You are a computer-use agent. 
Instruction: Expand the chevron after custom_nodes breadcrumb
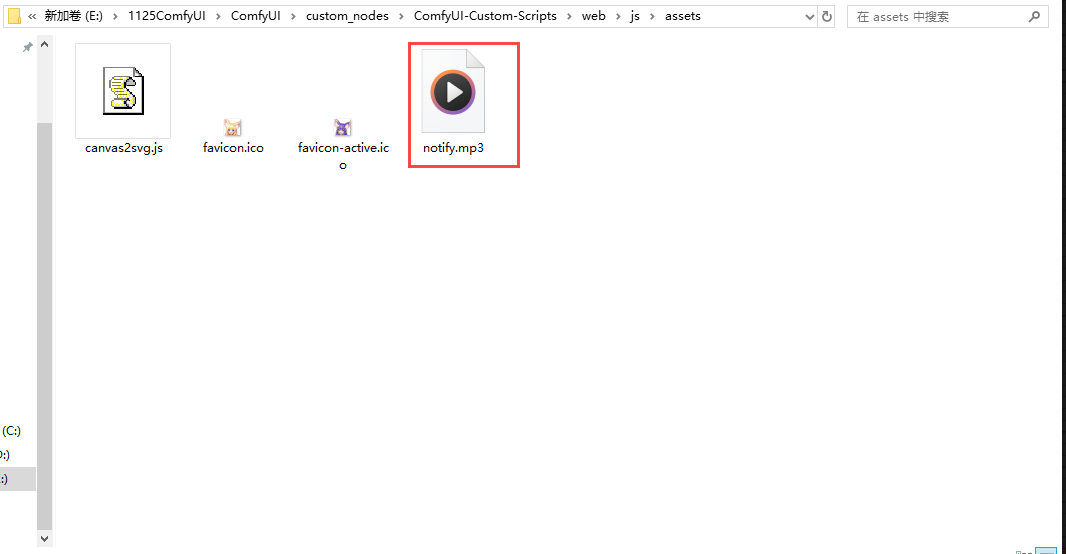(x=401, y=17)
